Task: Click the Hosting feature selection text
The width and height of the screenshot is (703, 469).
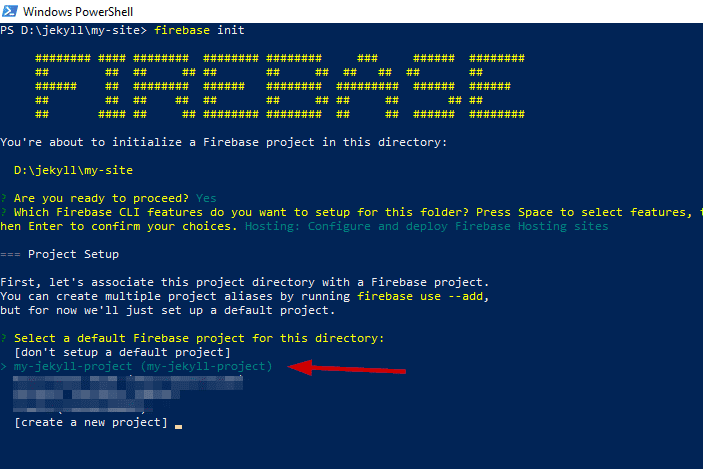Action: (x=426, y=226)
